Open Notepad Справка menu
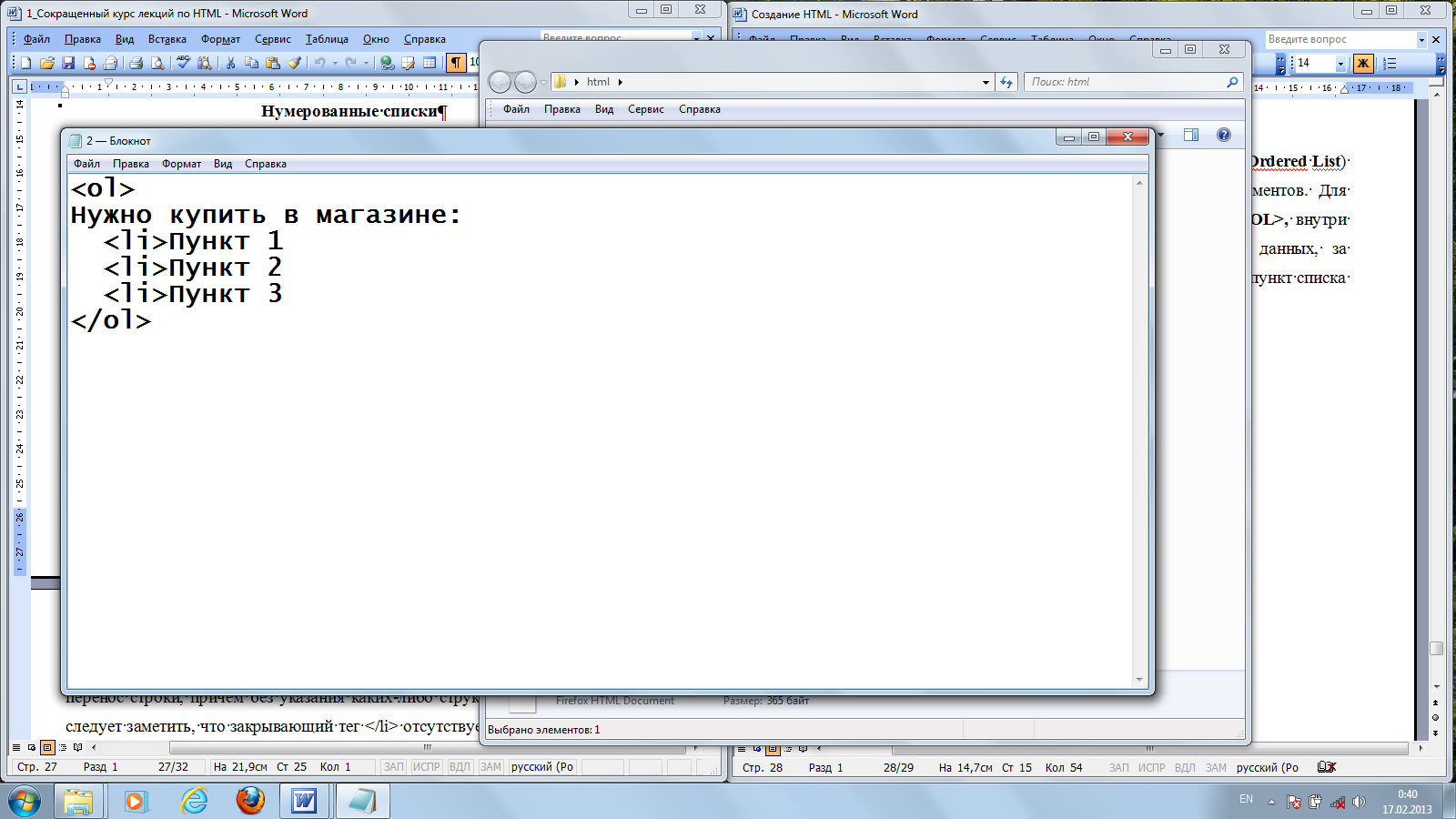The image size is (1456, 819). tap(266, 164)
